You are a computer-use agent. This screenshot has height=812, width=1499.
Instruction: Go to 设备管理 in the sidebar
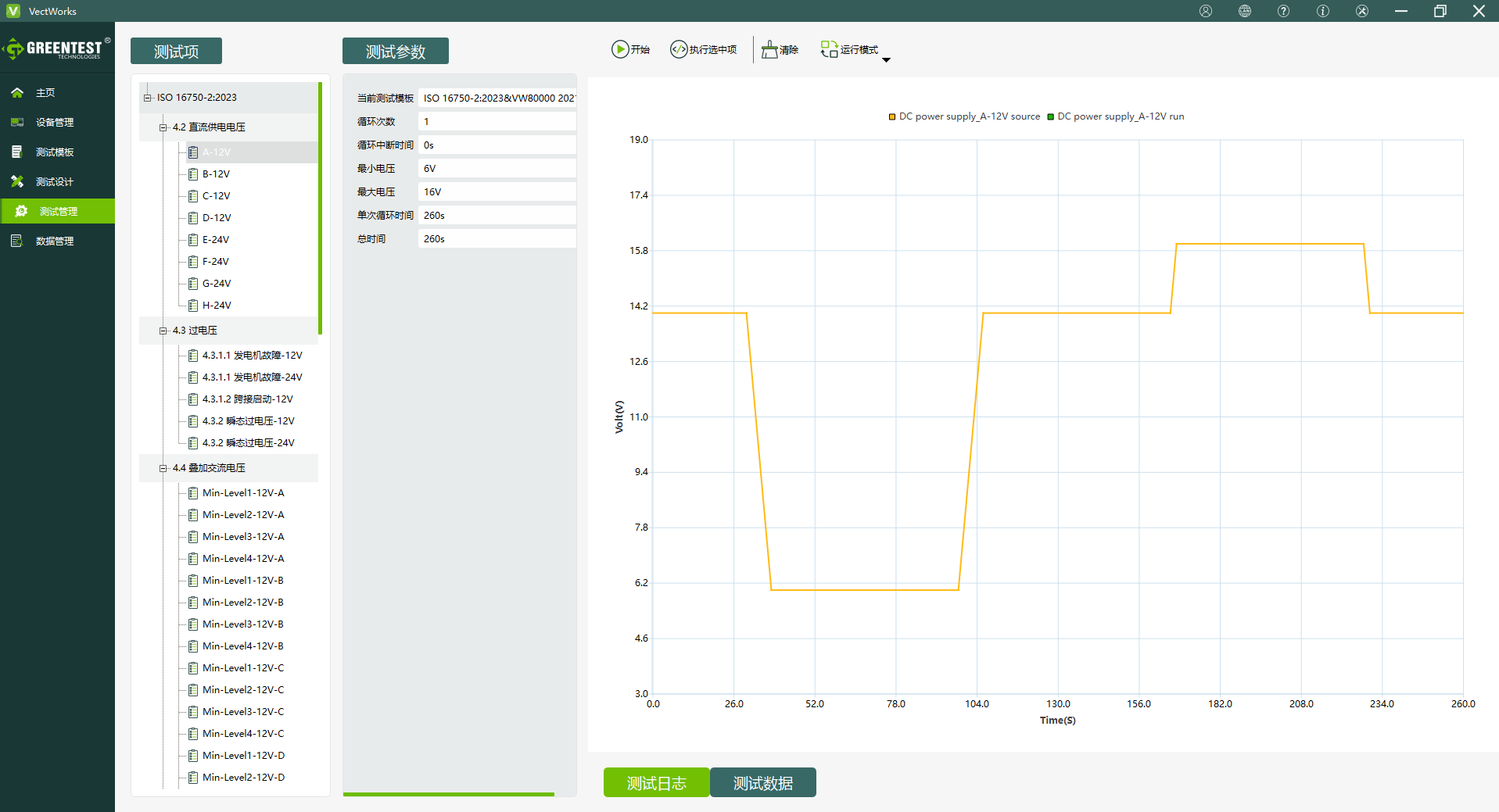[55, 122]
